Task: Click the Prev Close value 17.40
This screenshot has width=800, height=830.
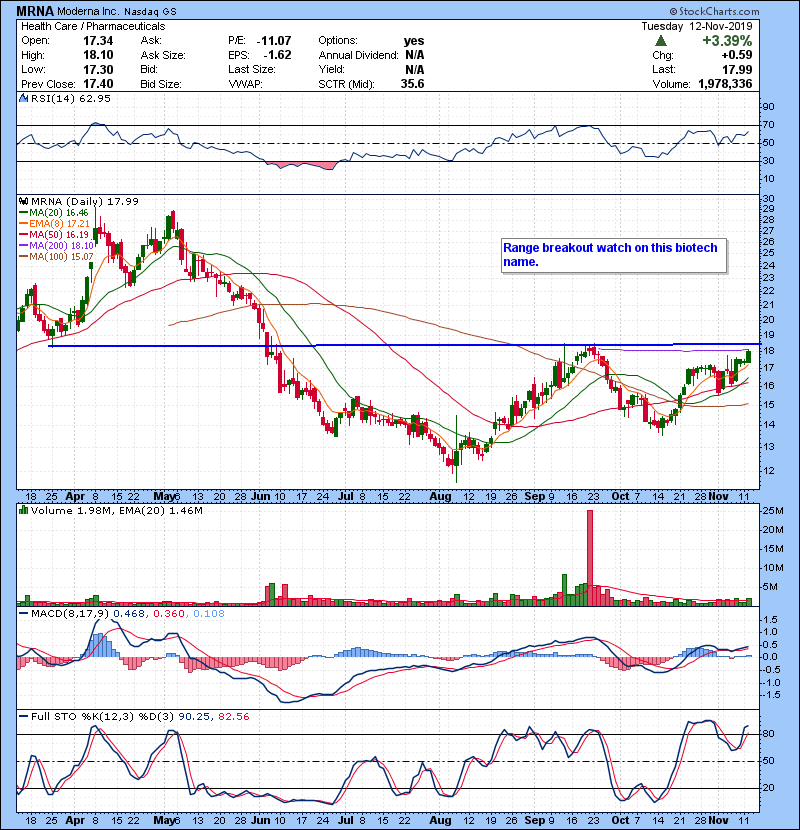Action: click(98, 84)
